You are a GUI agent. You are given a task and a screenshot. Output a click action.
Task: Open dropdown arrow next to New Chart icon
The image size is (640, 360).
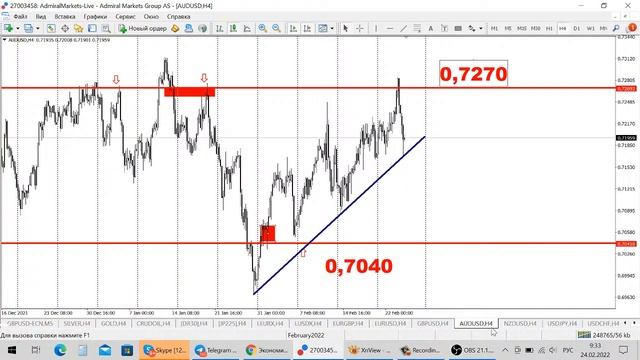pyautogui.click(x=17, y=28)
